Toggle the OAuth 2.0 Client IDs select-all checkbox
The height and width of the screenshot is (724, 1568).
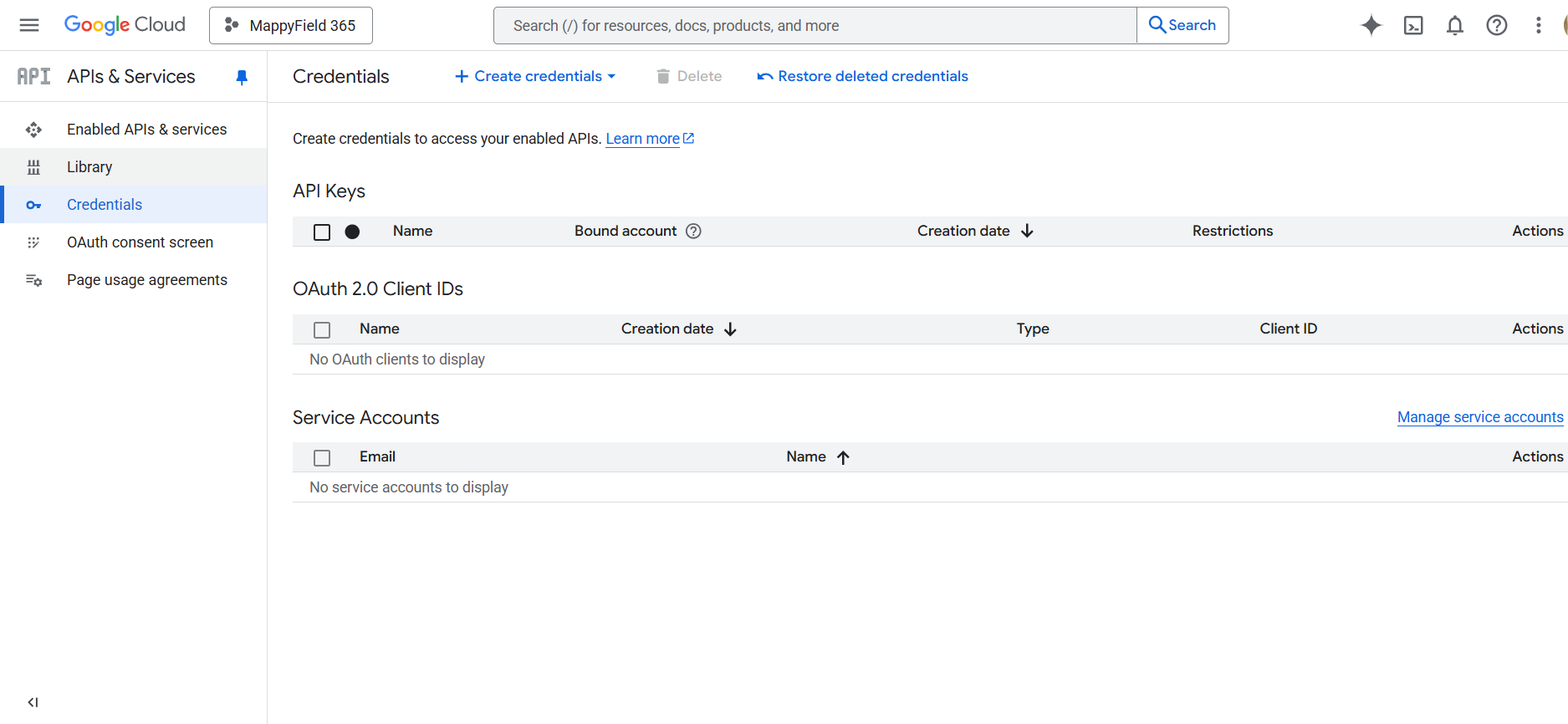coord(322,330)
